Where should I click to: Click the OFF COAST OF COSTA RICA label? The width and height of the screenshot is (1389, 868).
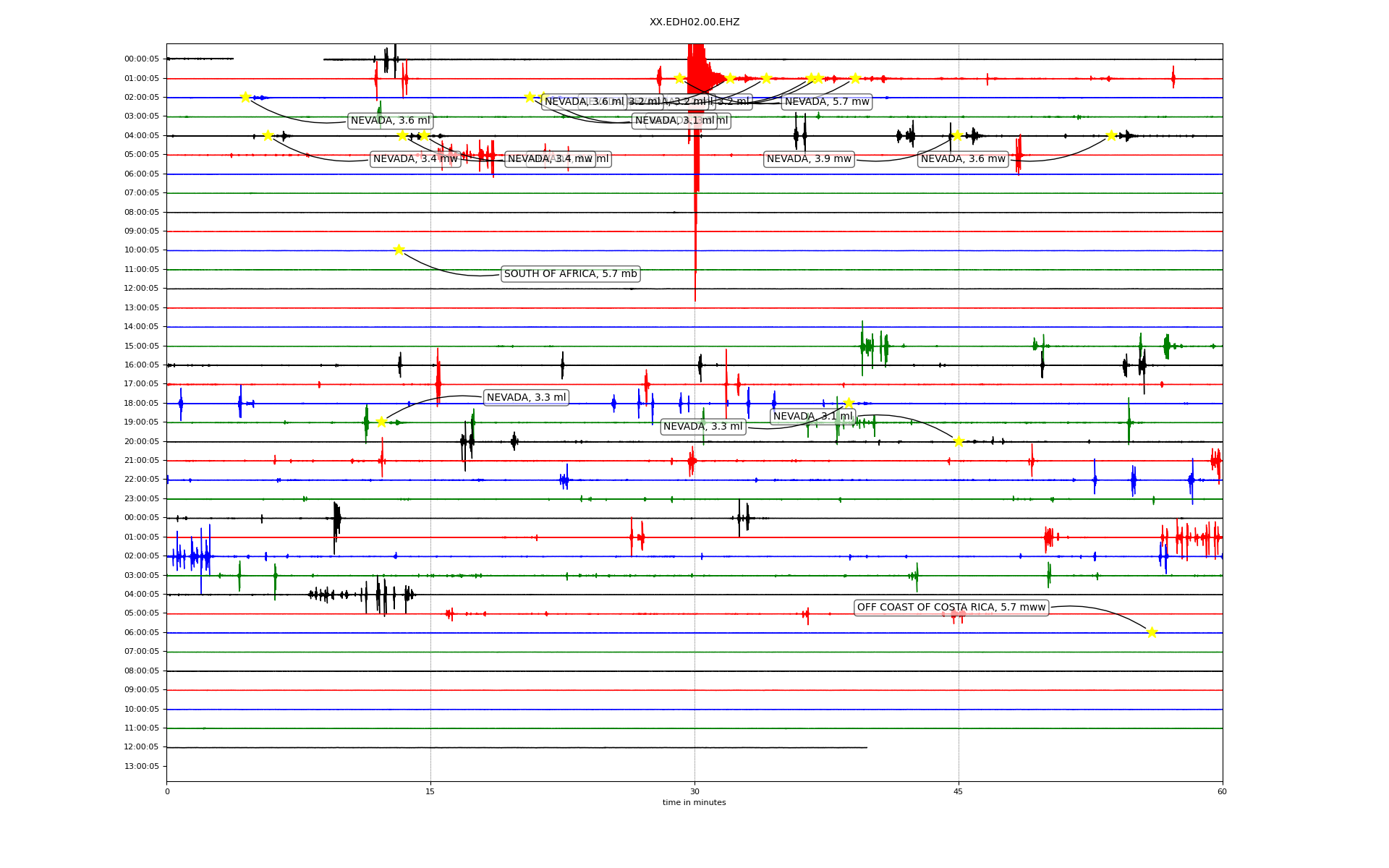coord(951,608)
